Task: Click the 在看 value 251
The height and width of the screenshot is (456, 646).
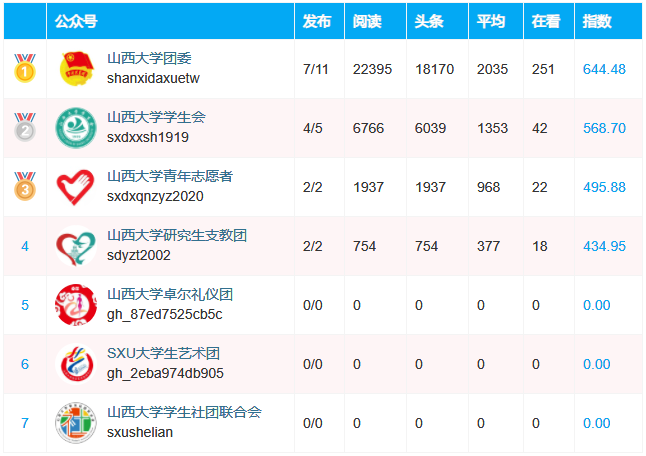Action: click(543, 69)
